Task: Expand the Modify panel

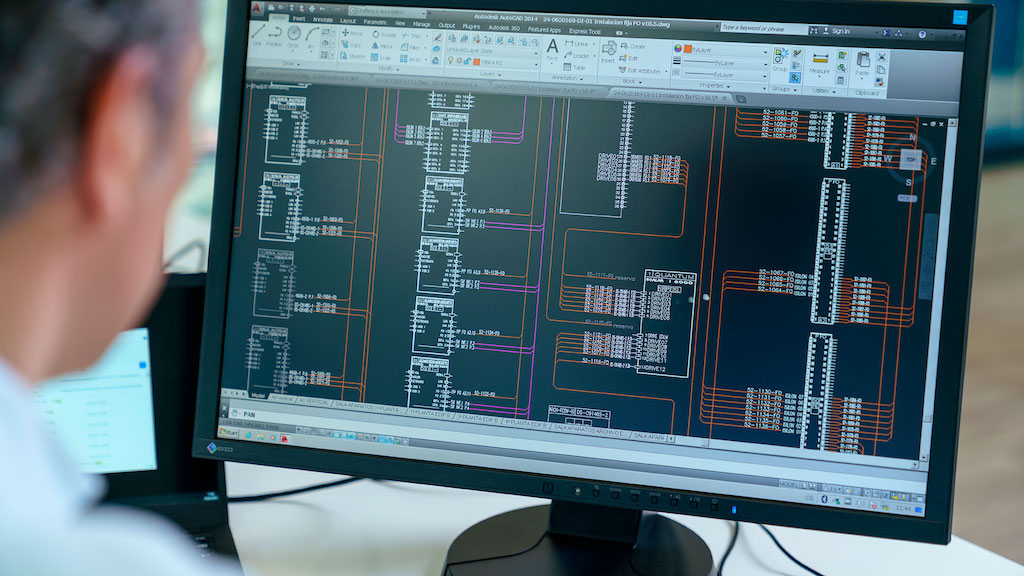Action: (x=390, y=69)
